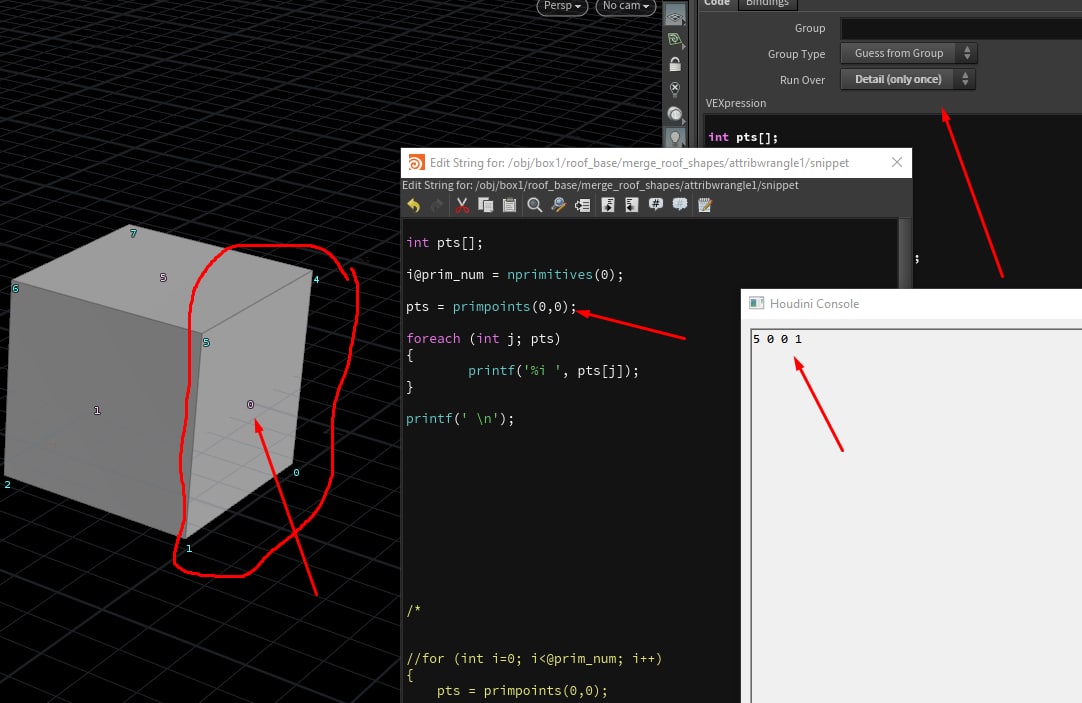The width and height of the screenshot is (1082, 703).
Task: Open the No cam camera dropdown
Action: point(625,6)
